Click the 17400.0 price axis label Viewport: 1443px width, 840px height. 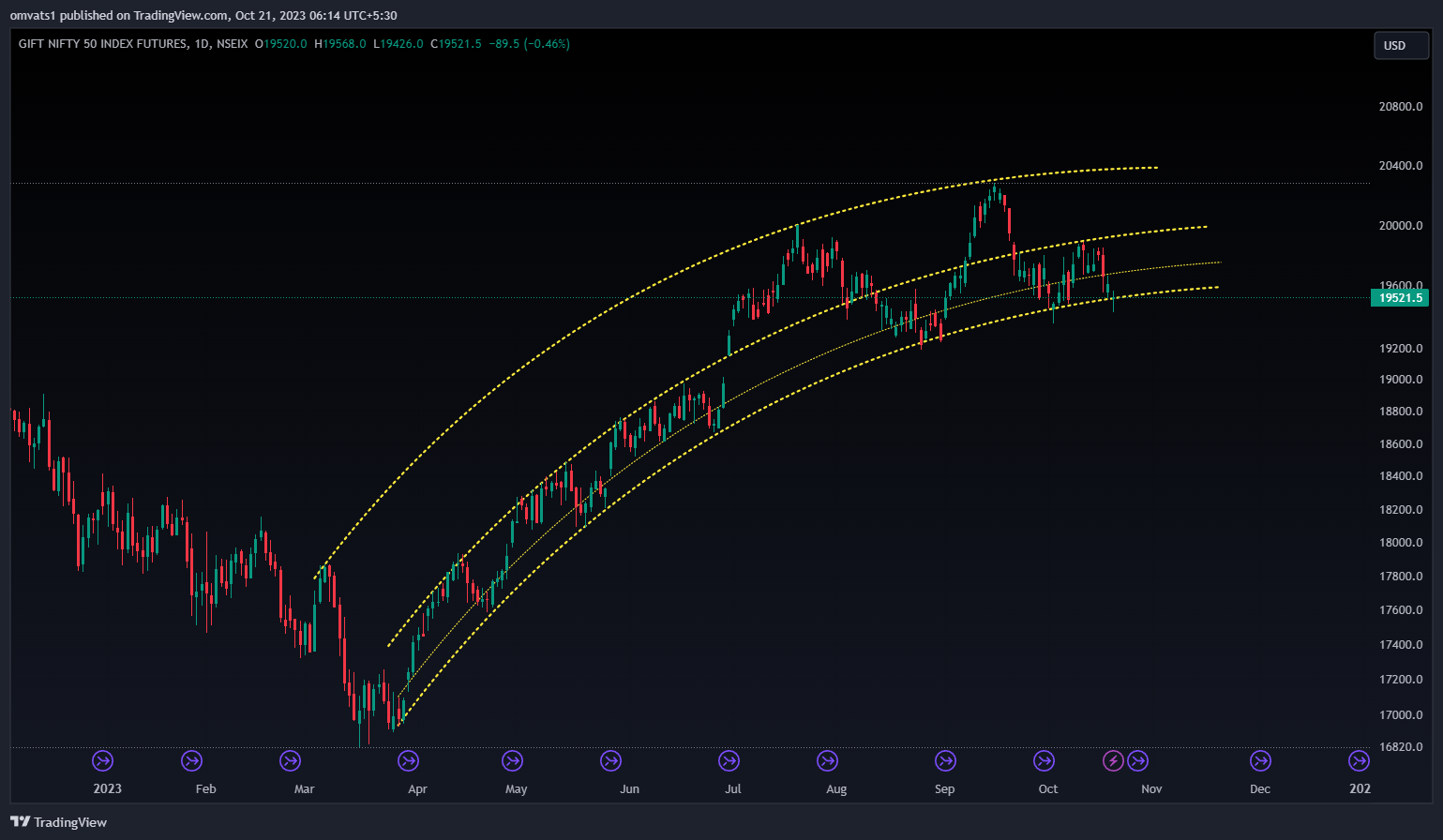1400,645
